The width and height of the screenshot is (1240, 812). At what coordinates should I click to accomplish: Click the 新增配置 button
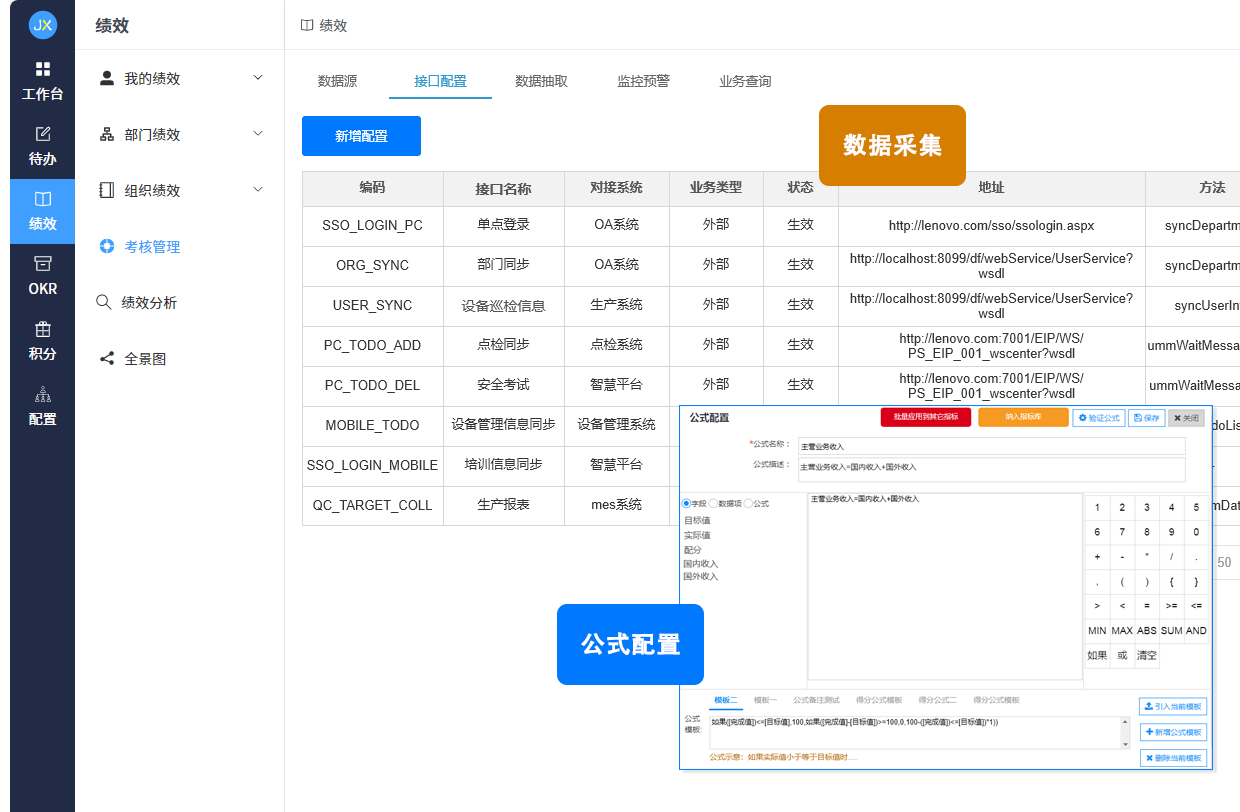point(361,135)
